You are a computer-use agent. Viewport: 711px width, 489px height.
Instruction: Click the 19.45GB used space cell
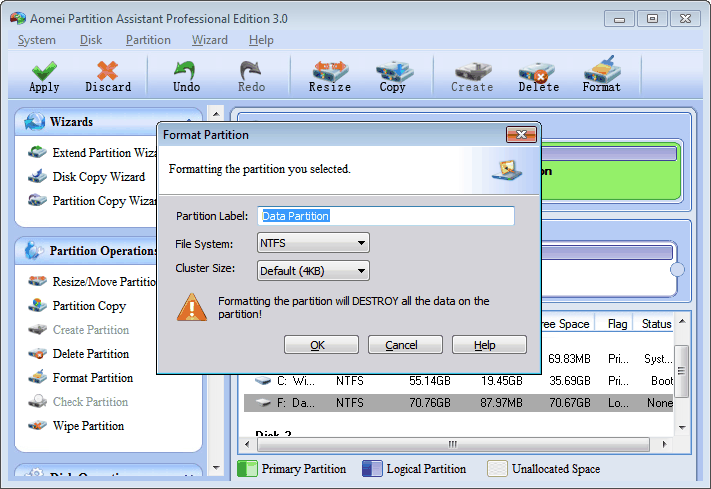(x=502, y=381)
